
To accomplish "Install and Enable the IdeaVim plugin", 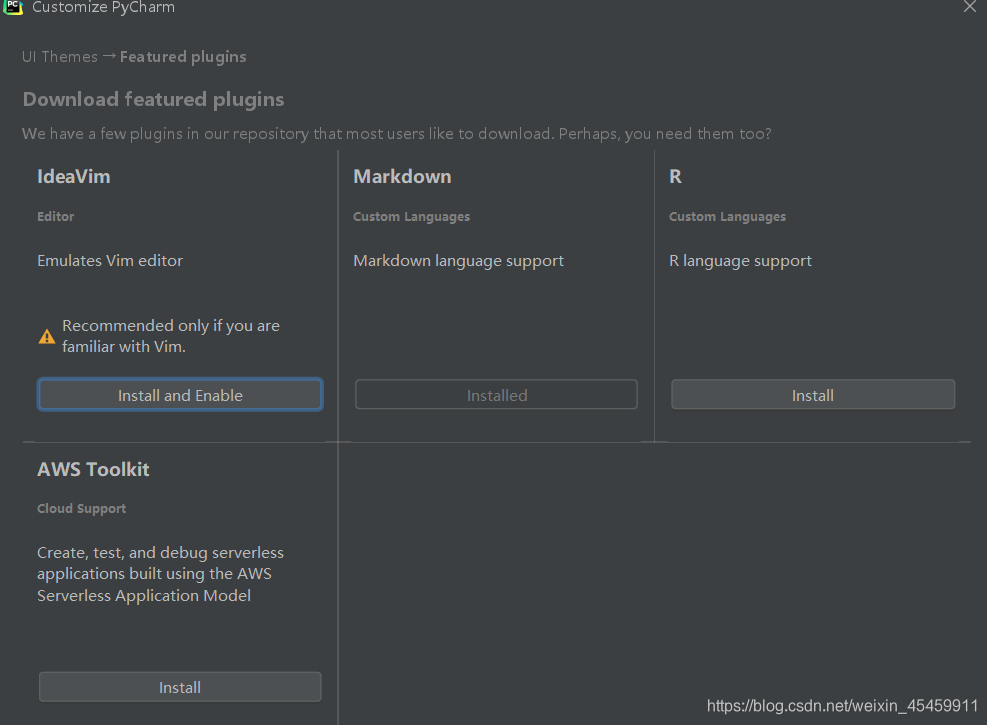I will pos(180,395).
